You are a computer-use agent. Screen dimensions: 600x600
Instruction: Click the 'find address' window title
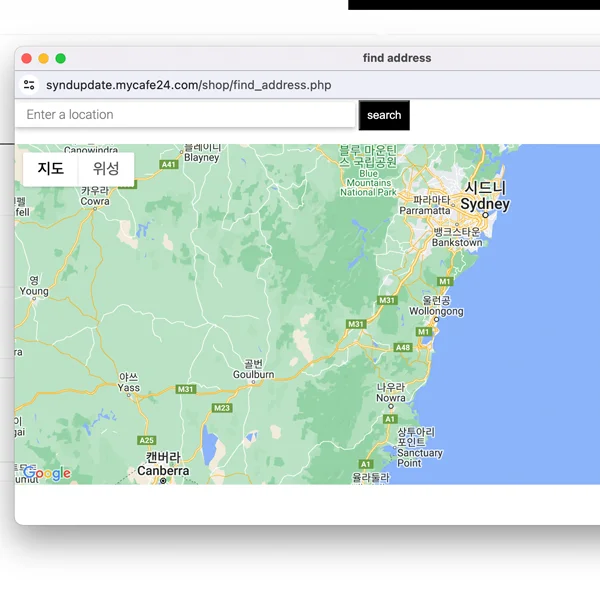pyautogui.click(x=397, y=58)
